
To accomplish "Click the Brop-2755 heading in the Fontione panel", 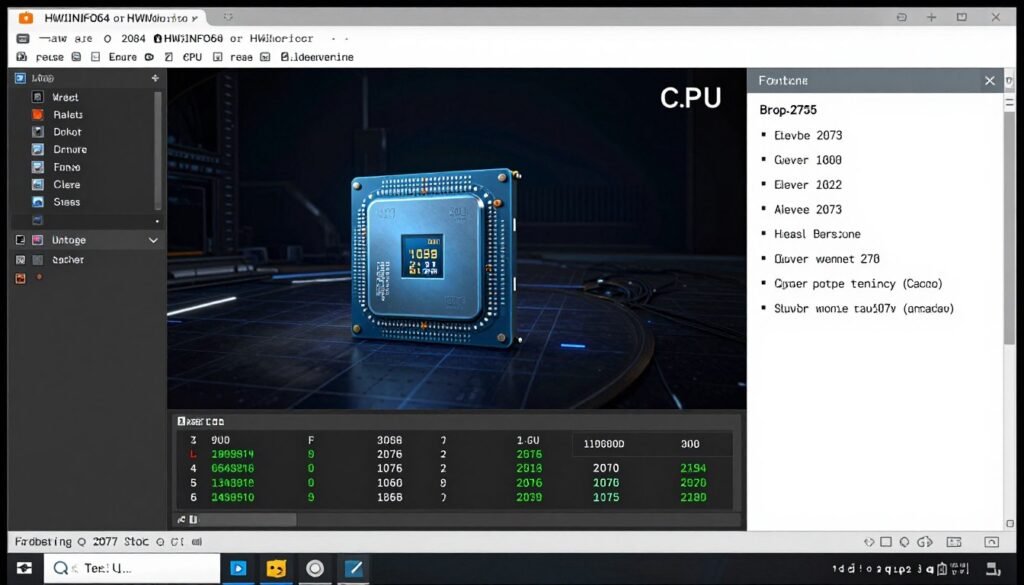I will pos(786,109).
